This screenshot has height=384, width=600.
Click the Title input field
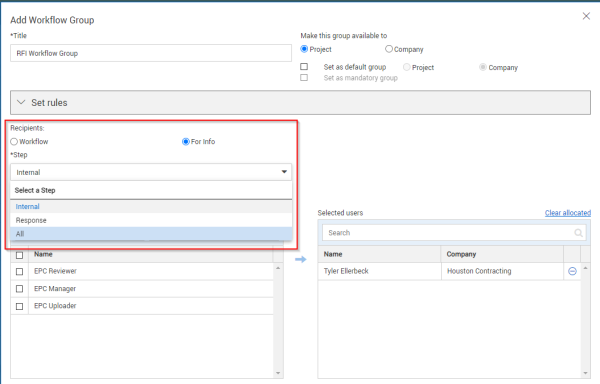click(151, 53)
